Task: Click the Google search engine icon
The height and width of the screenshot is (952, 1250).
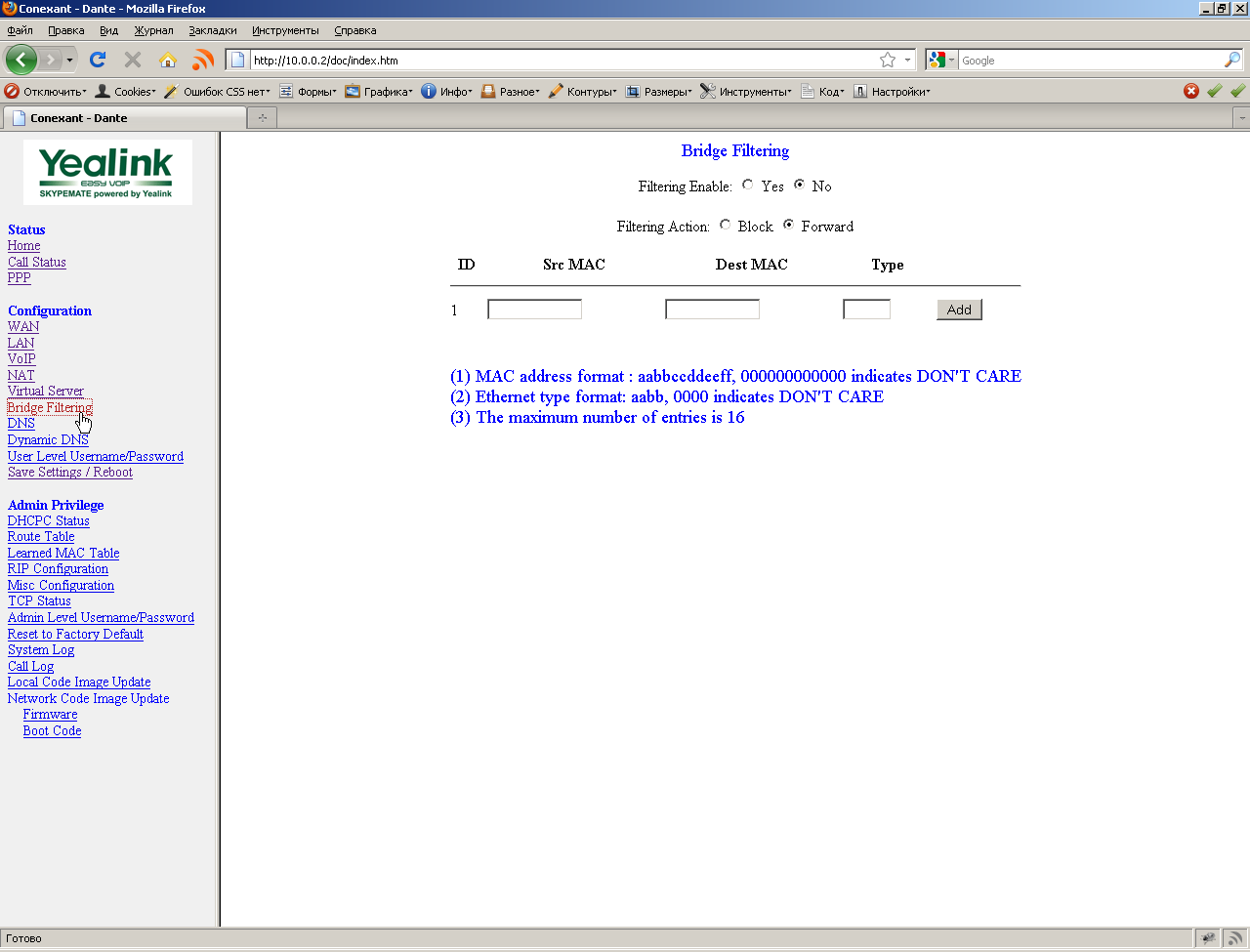Action: [x=937, y=60]
